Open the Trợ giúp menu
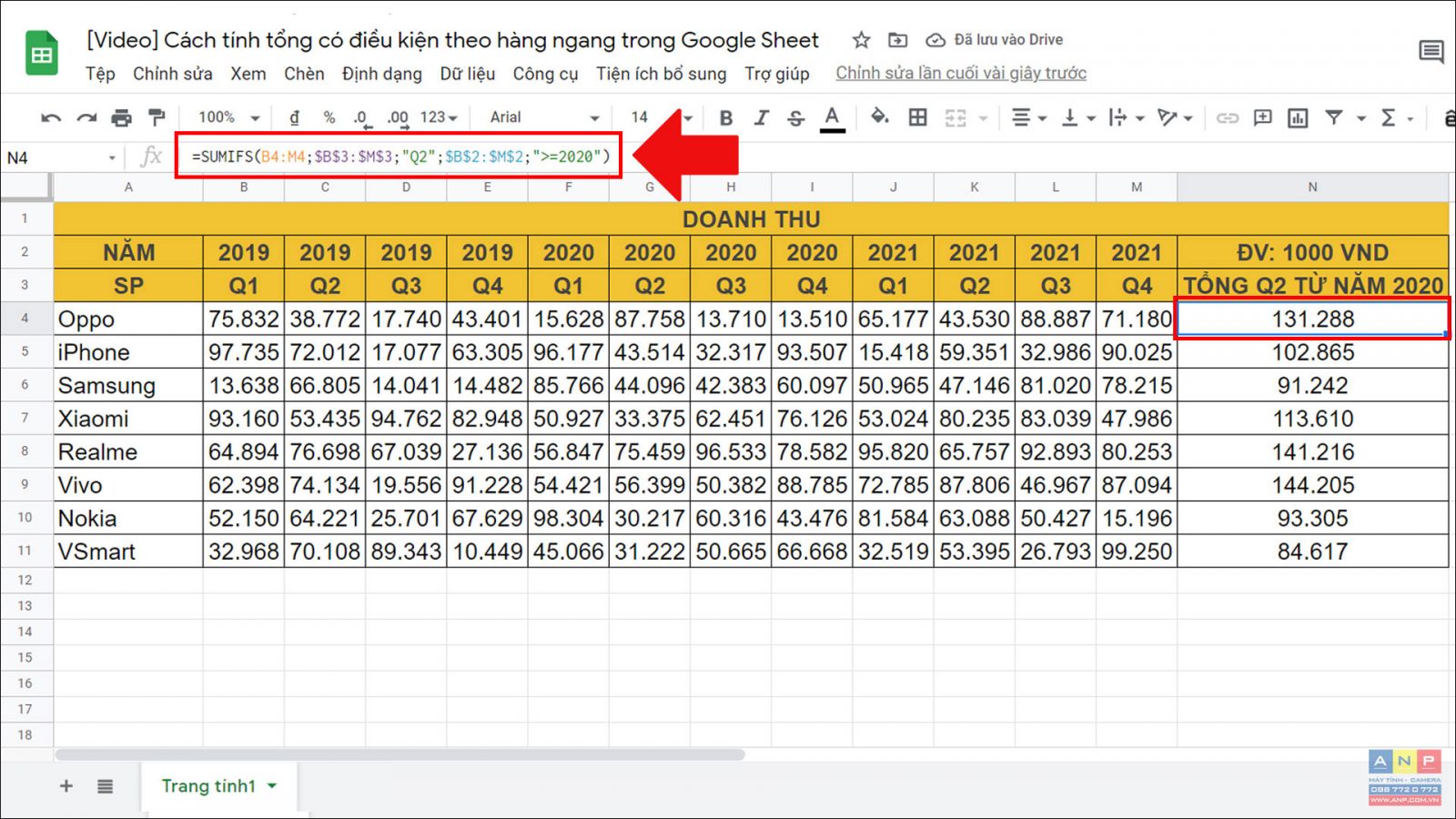 tap(776, 74)
